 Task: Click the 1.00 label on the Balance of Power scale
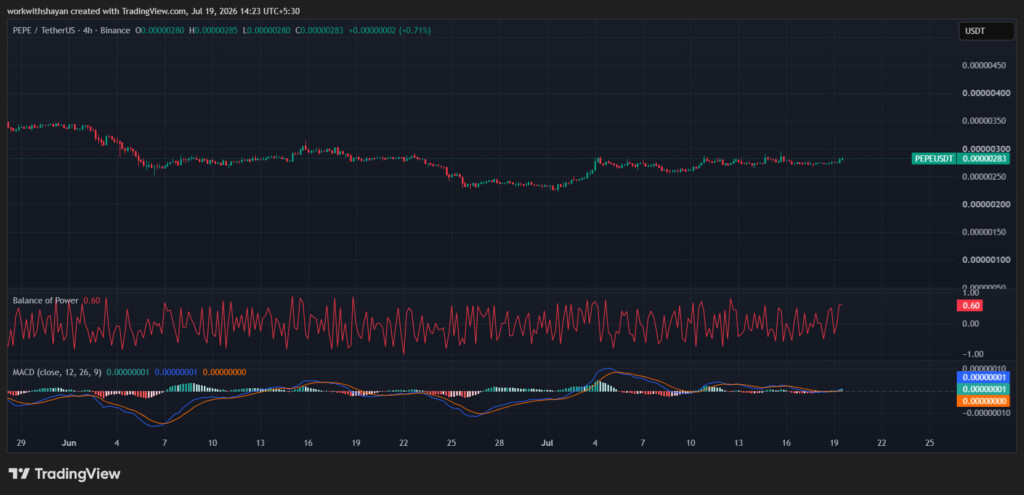click(970, 293)
